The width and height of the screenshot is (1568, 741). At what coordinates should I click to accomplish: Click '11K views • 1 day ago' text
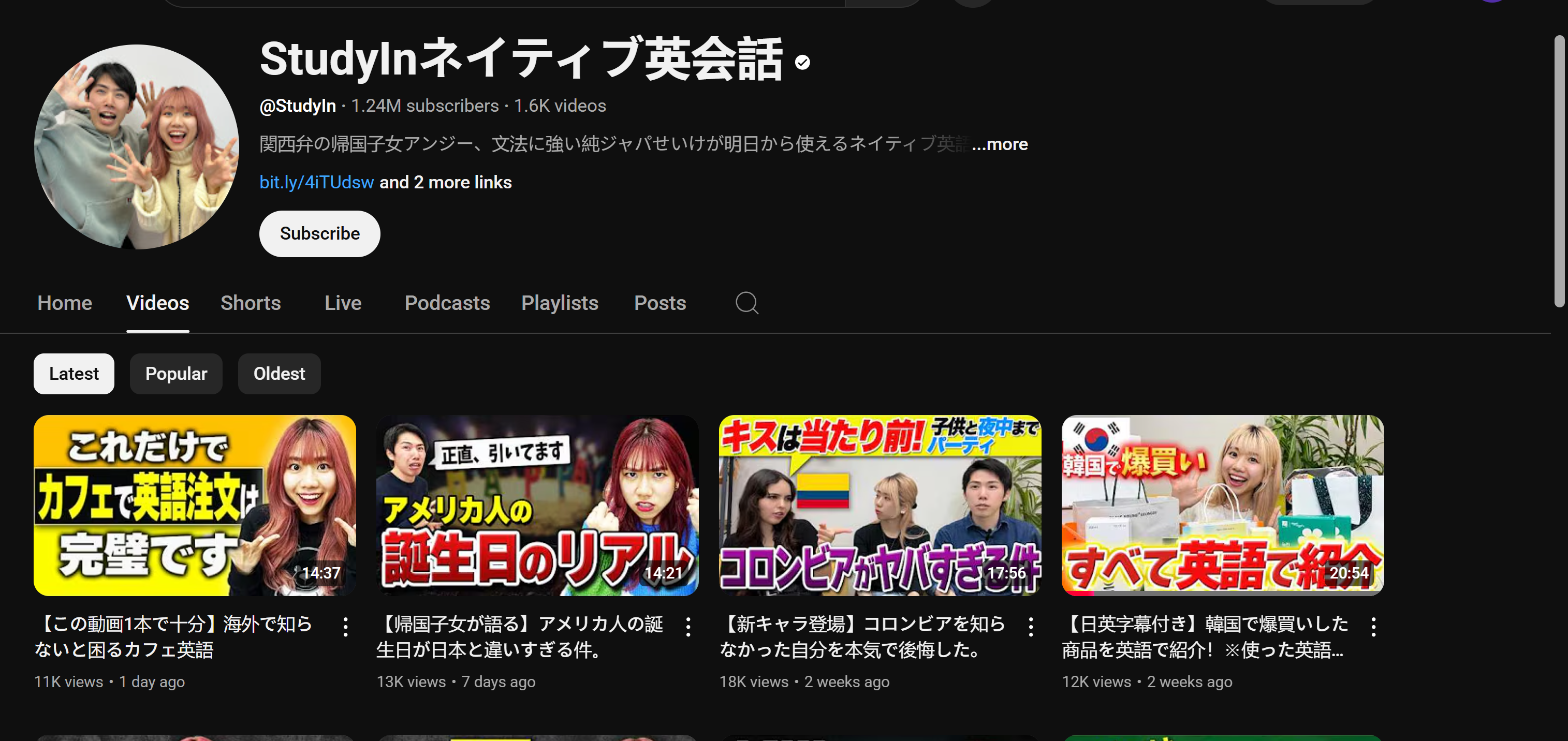[x=110, y=682]
